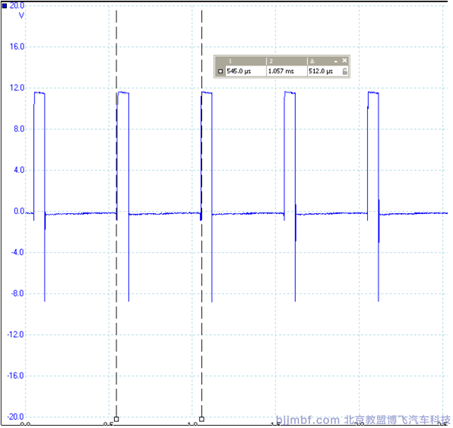Click column header 2 in ruler legend
The height and width of the screenshot is (428, 453).
[x=271, y=61]
